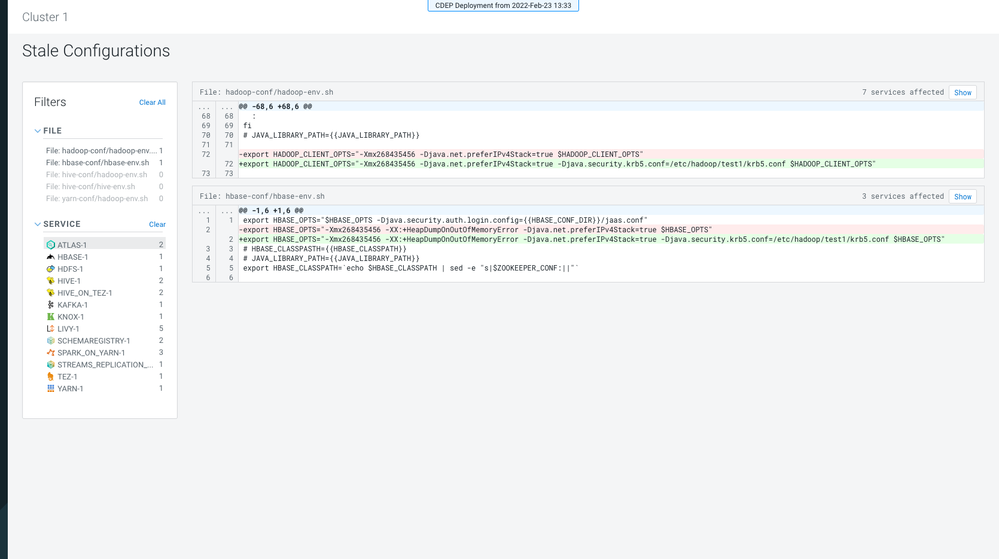Click the KAFKA-1 service icon
999x559 pixels.
(x=50, y=305)
